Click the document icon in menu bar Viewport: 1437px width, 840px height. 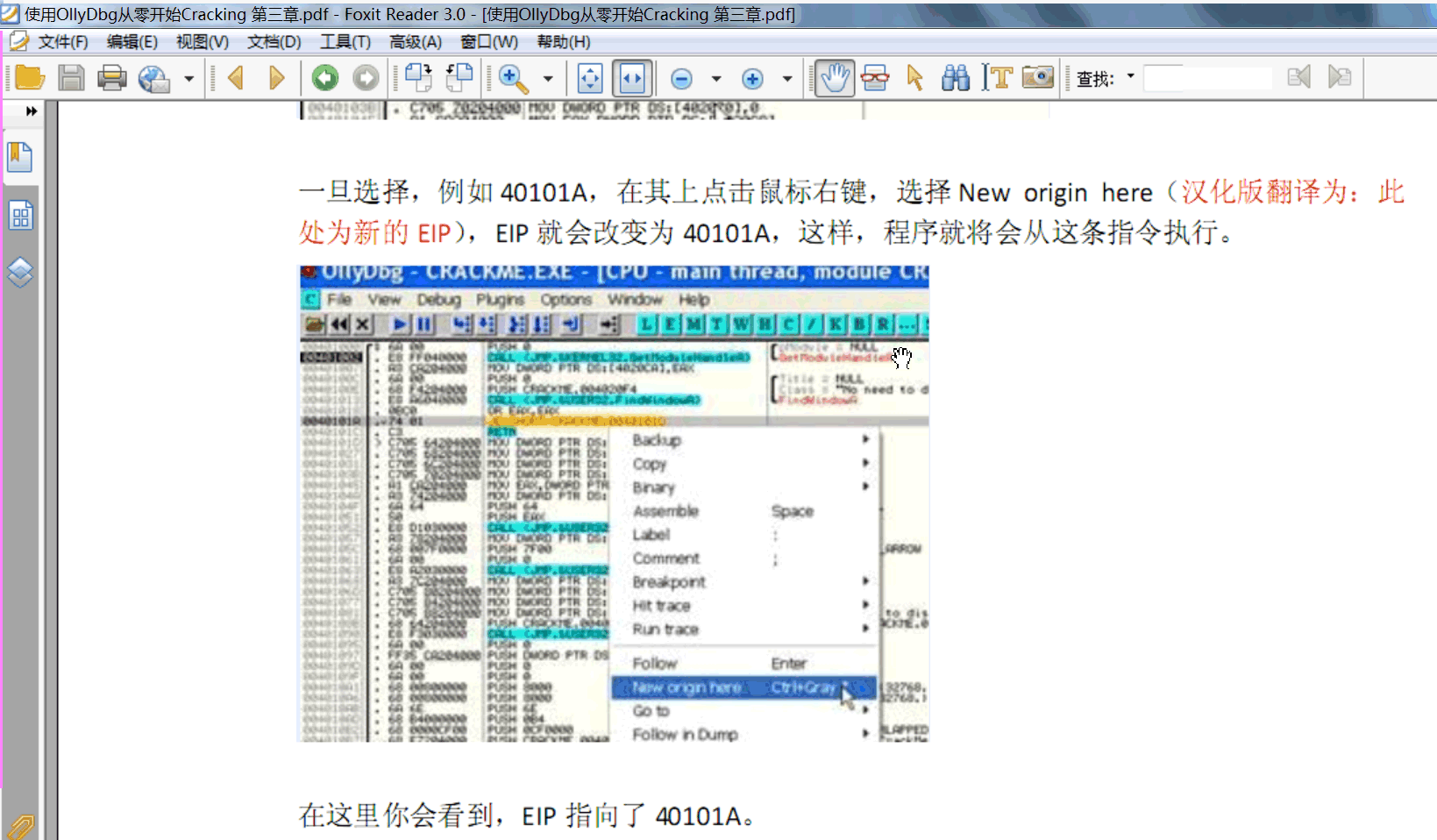18,41
